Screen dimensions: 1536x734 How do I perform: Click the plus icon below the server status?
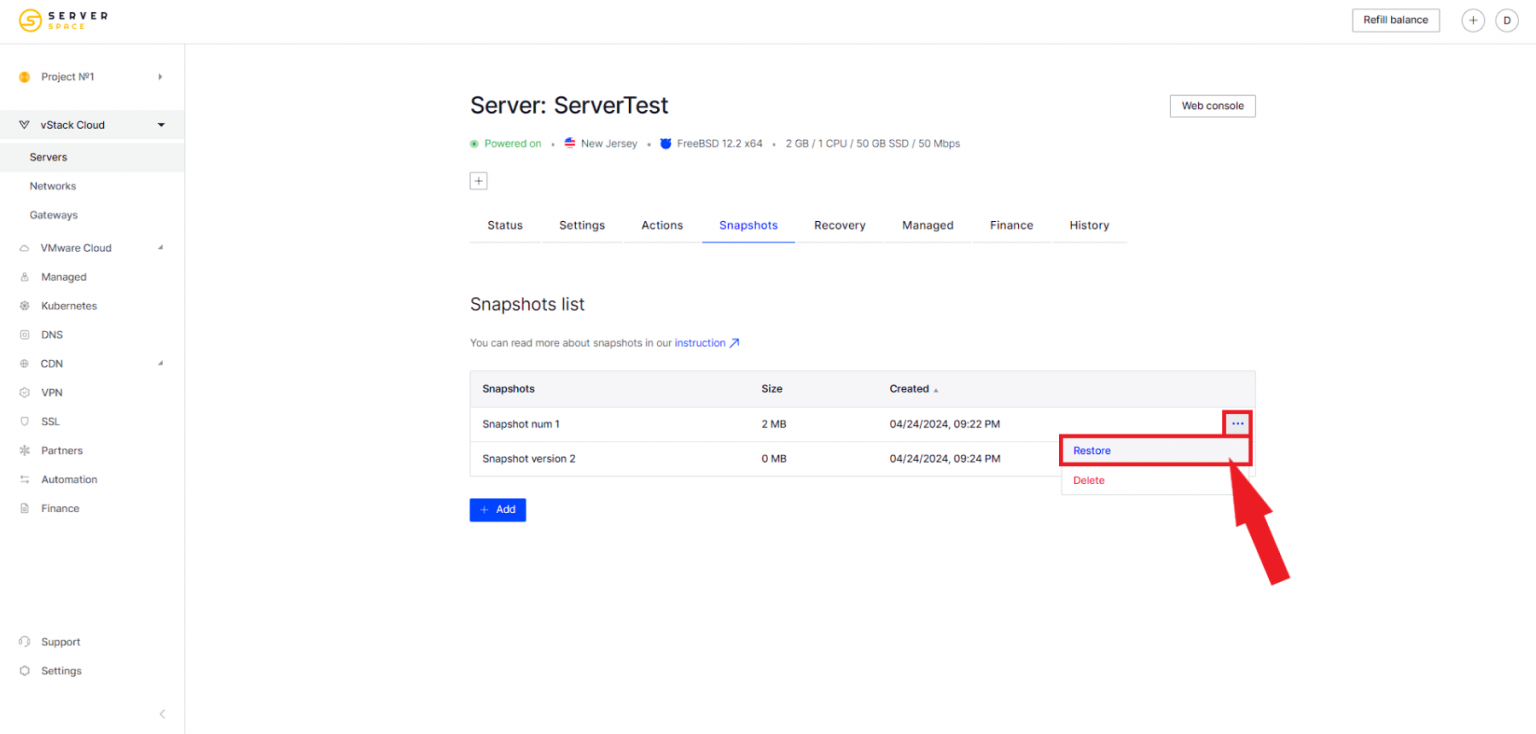pyautogui.click(x=478, y=180)
